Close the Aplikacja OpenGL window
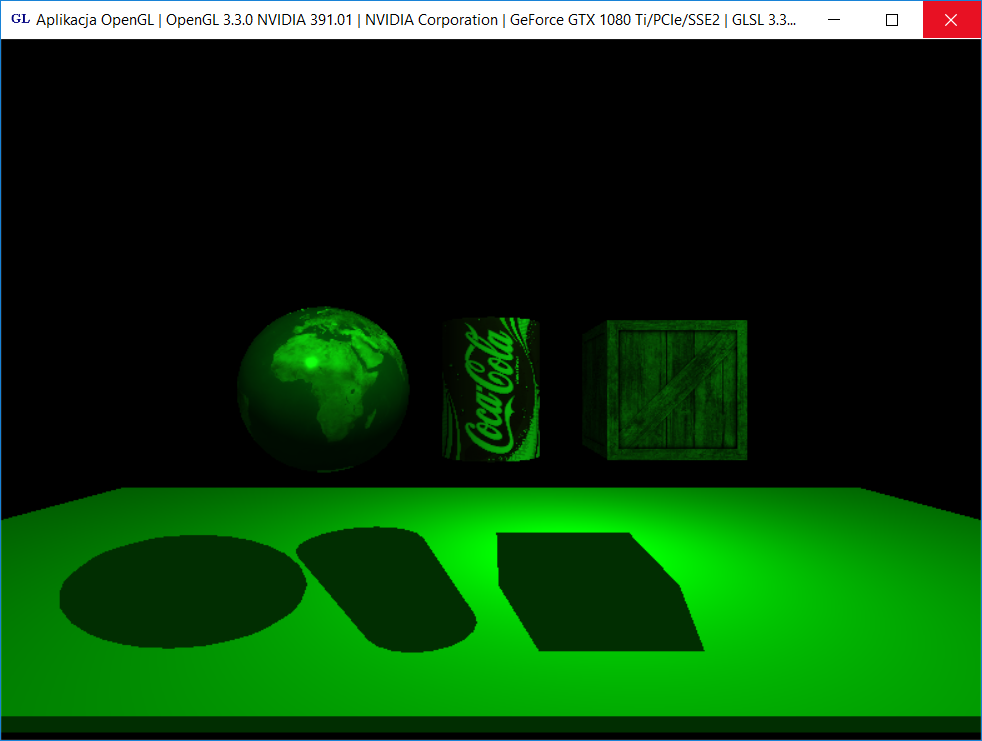This screenshot has width=982, height=741. pos(951,19)
